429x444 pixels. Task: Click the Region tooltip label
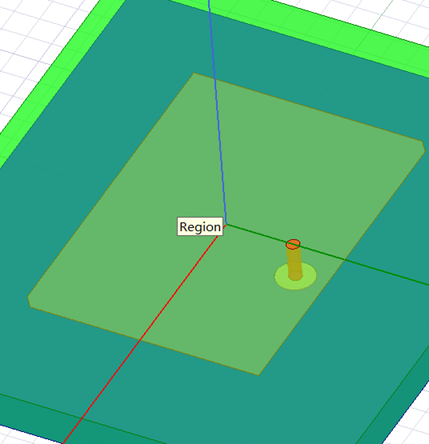coord(200,227)
